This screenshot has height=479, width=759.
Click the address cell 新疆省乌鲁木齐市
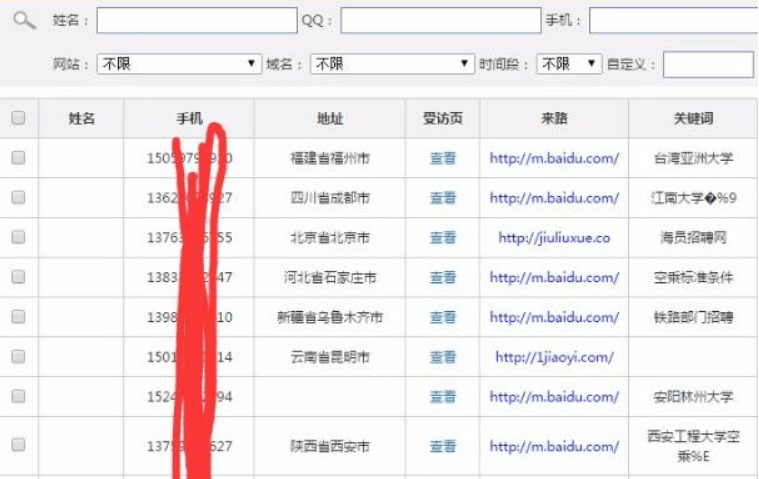tap(330, 317)
